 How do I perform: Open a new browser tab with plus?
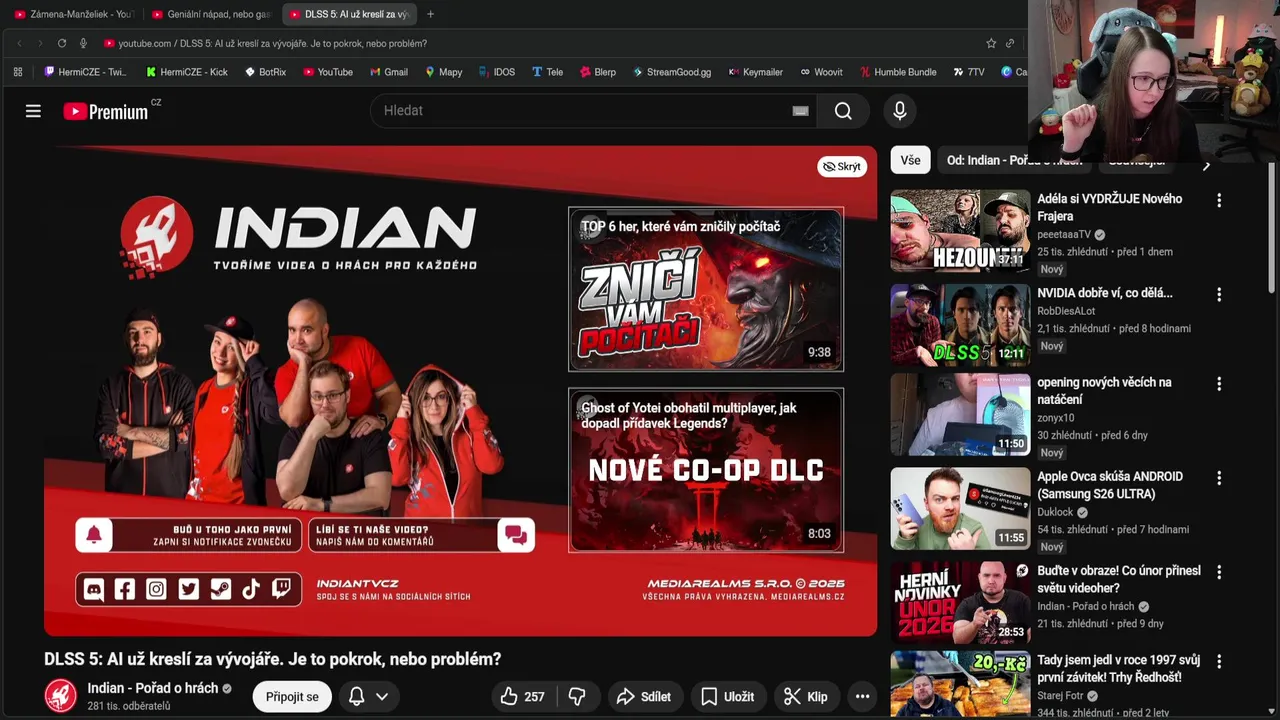(x=430, y=14)
